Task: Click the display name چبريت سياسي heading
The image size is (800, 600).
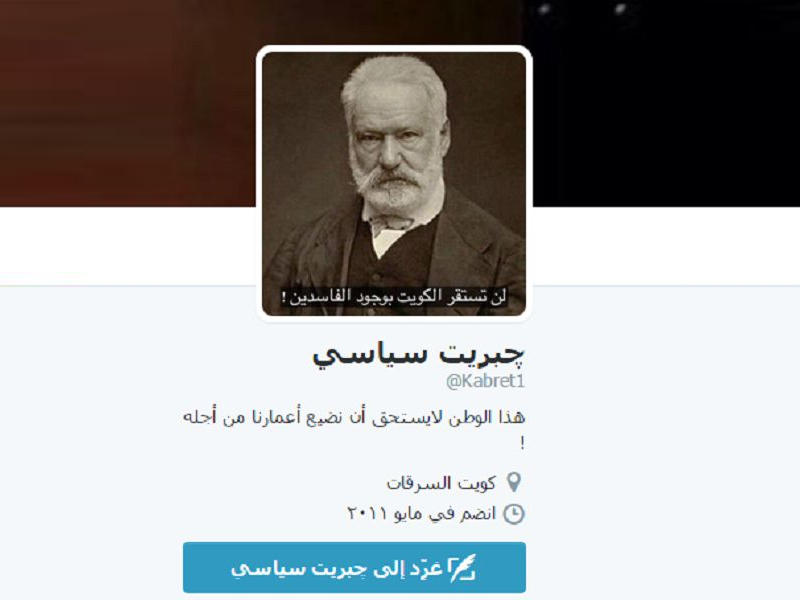Action: pyautogui.click(x=418, y=354)
